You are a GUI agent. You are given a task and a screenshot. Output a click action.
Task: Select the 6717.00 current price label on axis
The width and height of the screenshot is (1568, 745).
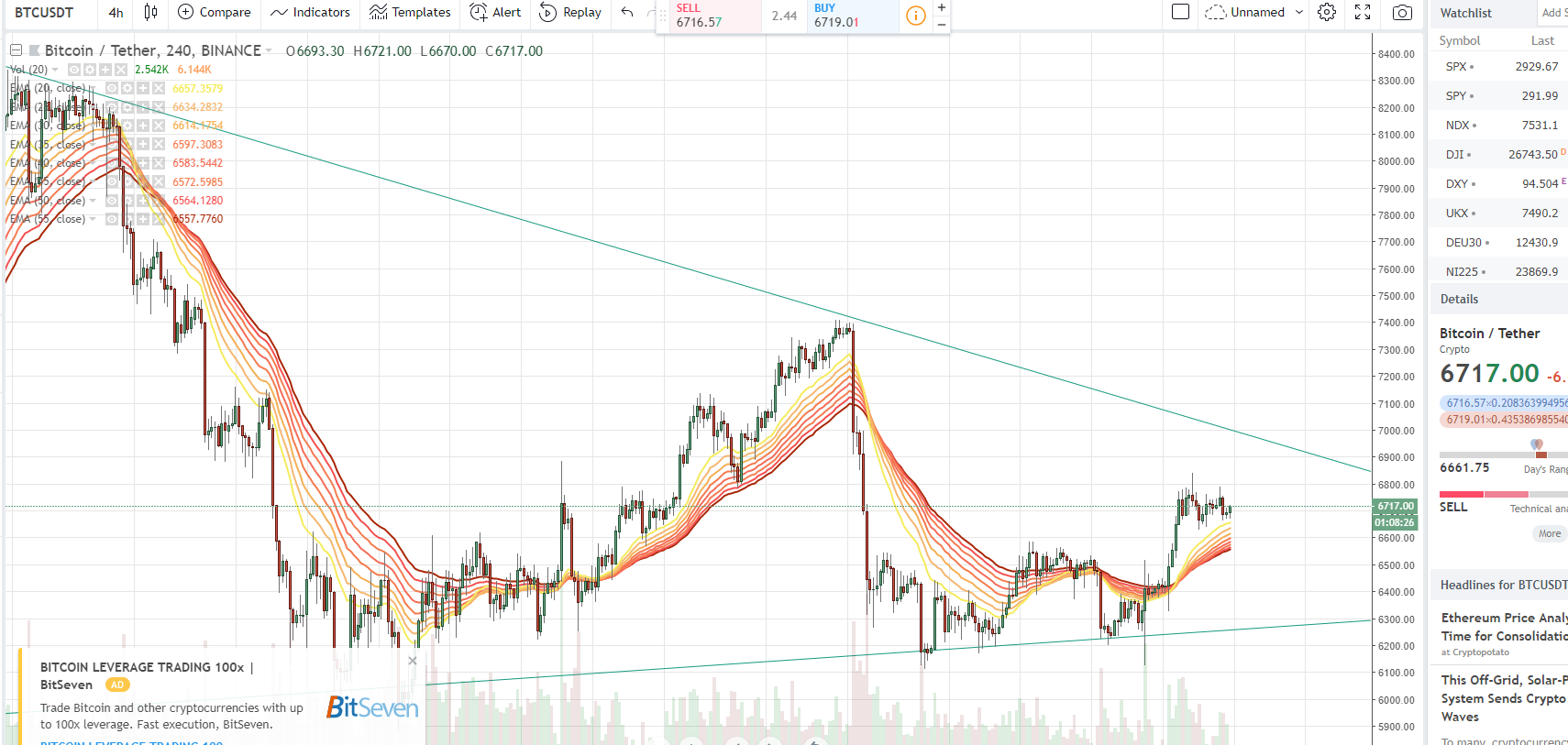[x=1395, y=506]
